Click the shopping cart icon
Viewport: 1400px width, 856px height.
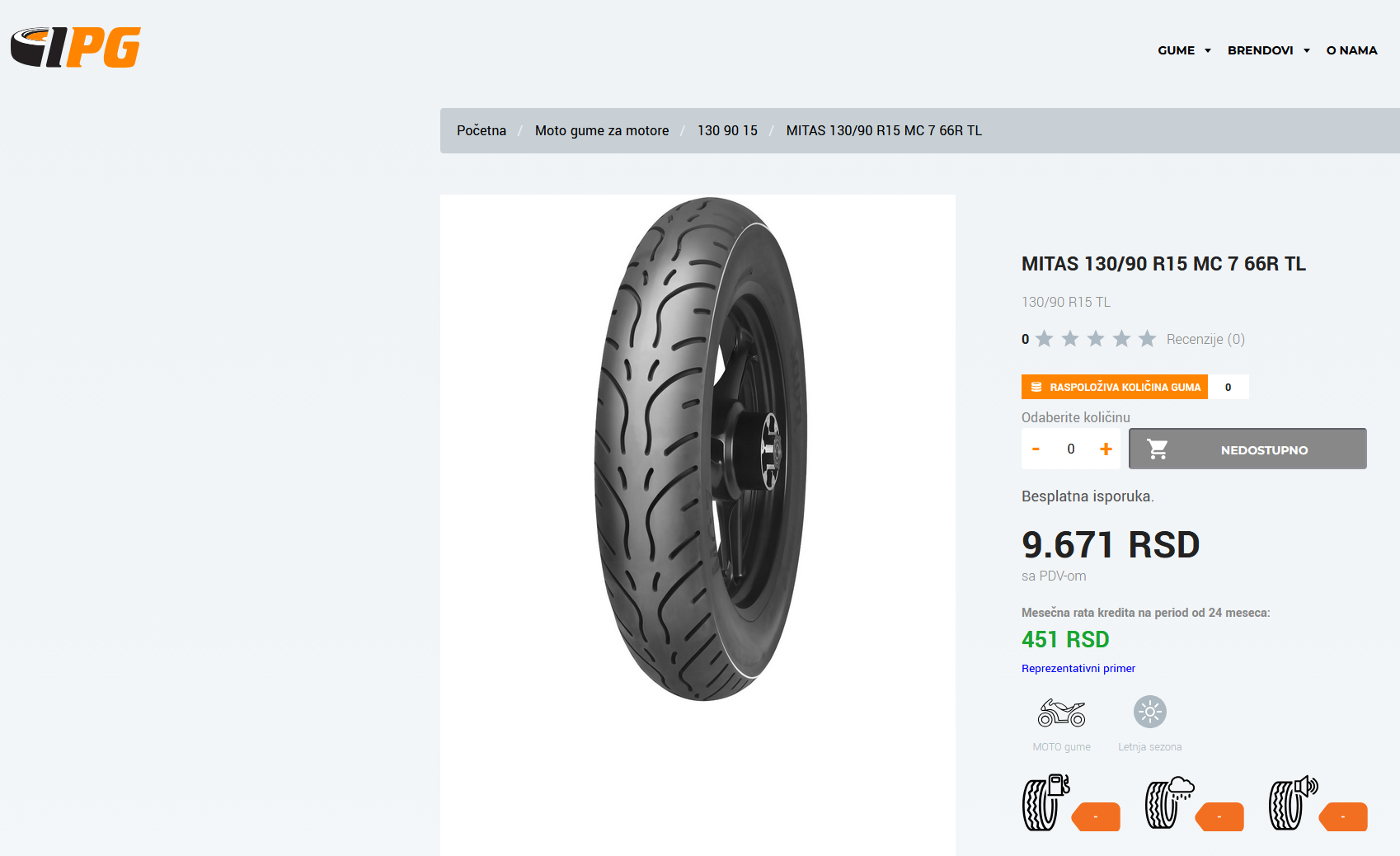(1158, 449)
